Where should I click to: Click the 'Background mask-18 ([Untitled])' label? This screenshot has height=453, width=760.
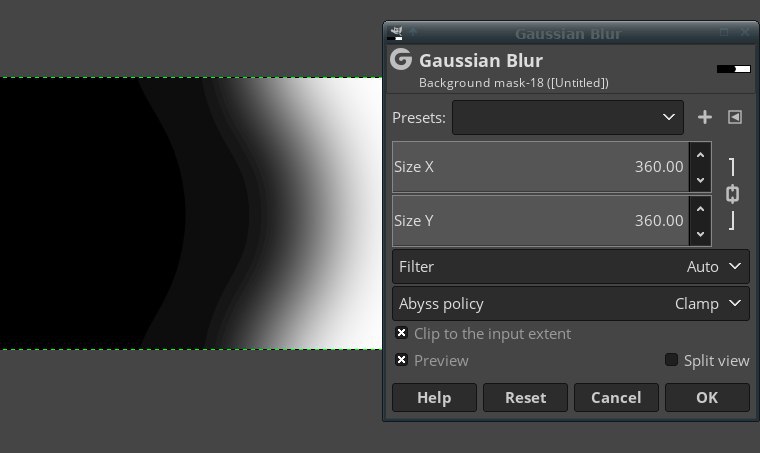tap(514, 83)
